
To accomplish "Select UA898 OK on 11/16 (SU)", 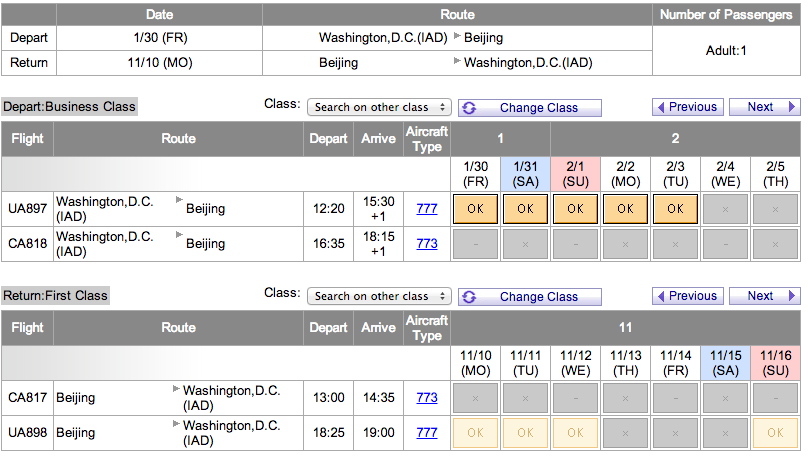I will pyautogui.click(x=776, y=433).
